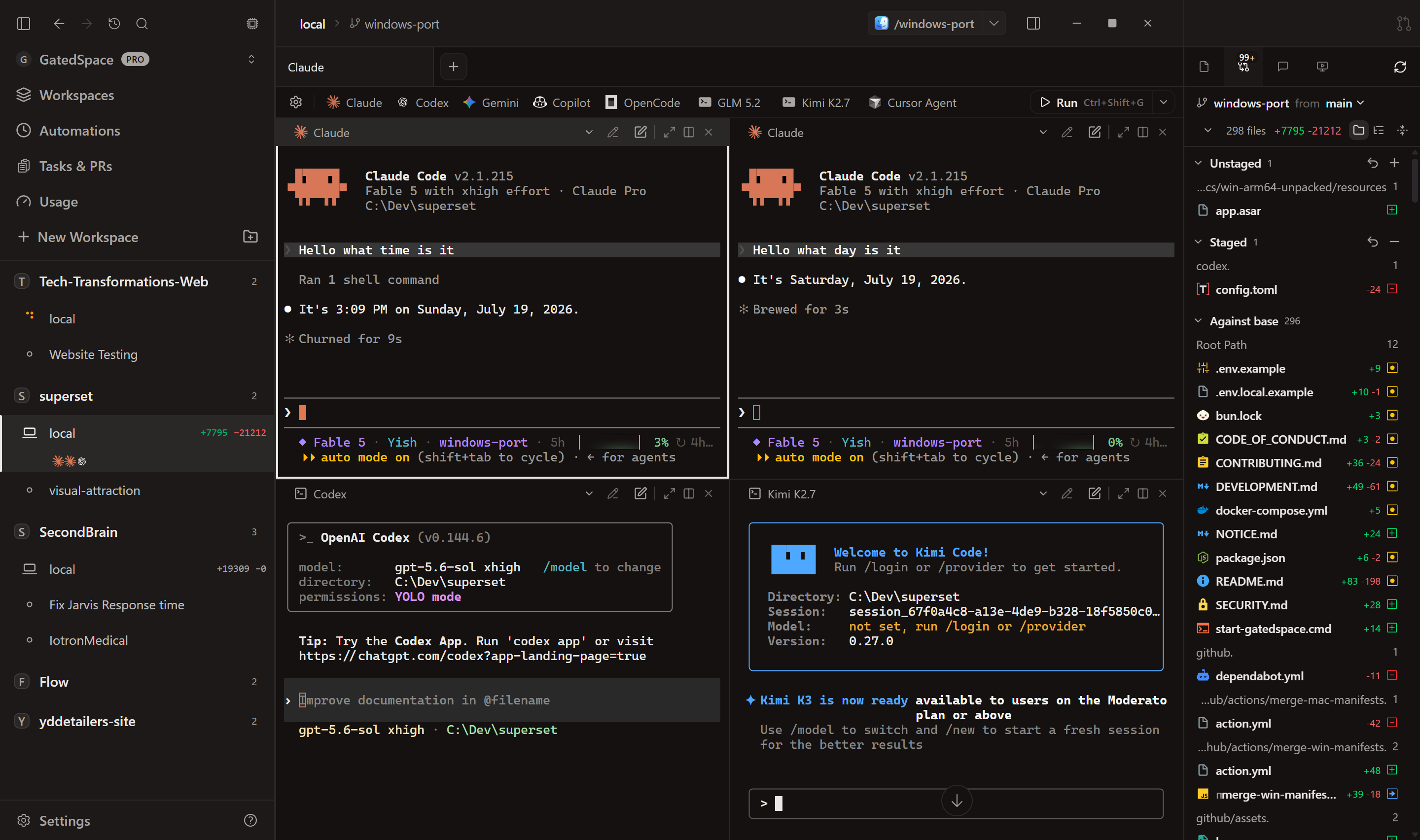Launch the Gemini agent from the toolbar

pyautogui.click(x=491, y=103)
